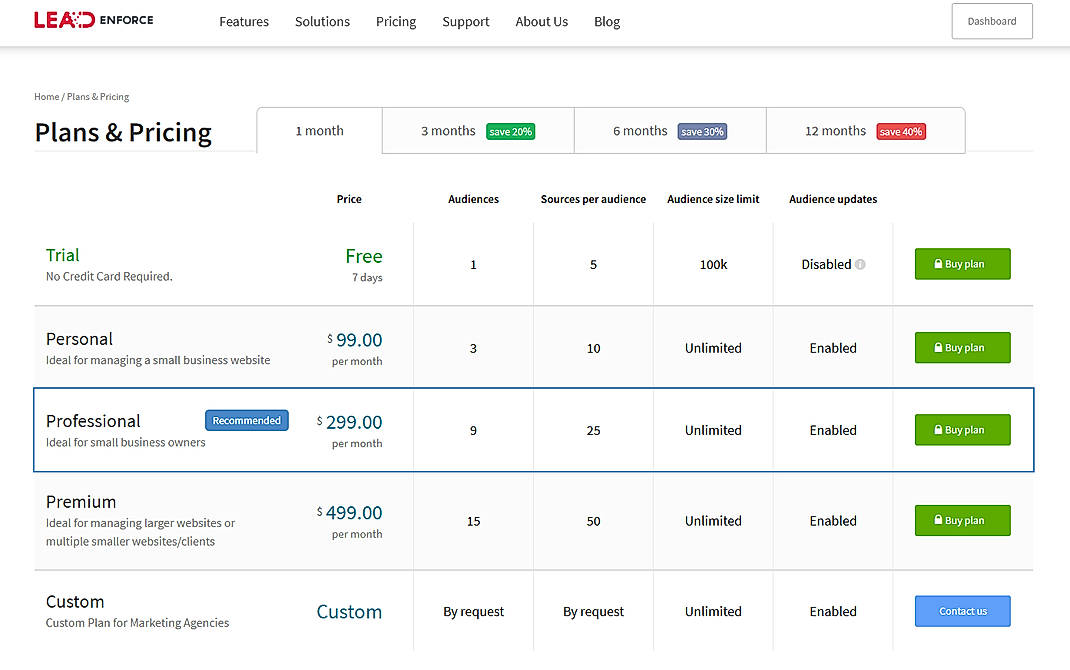The height and width of the screenshot is (670, 1070).
Task: Click 'Custom Plan for Marketing Agencies' text
Action: point(137,622)
